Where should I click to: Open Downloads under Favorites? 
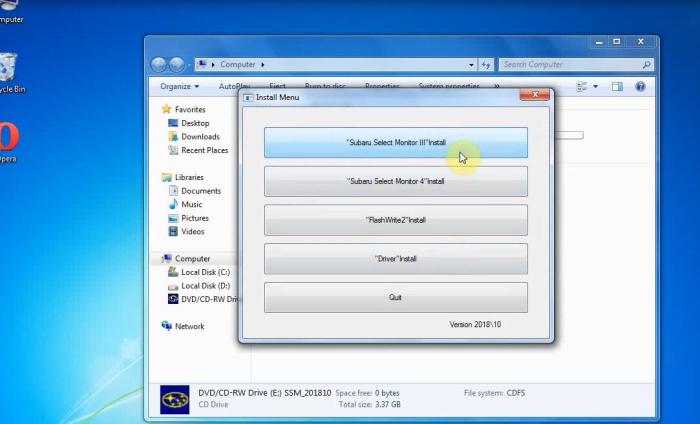200,137
